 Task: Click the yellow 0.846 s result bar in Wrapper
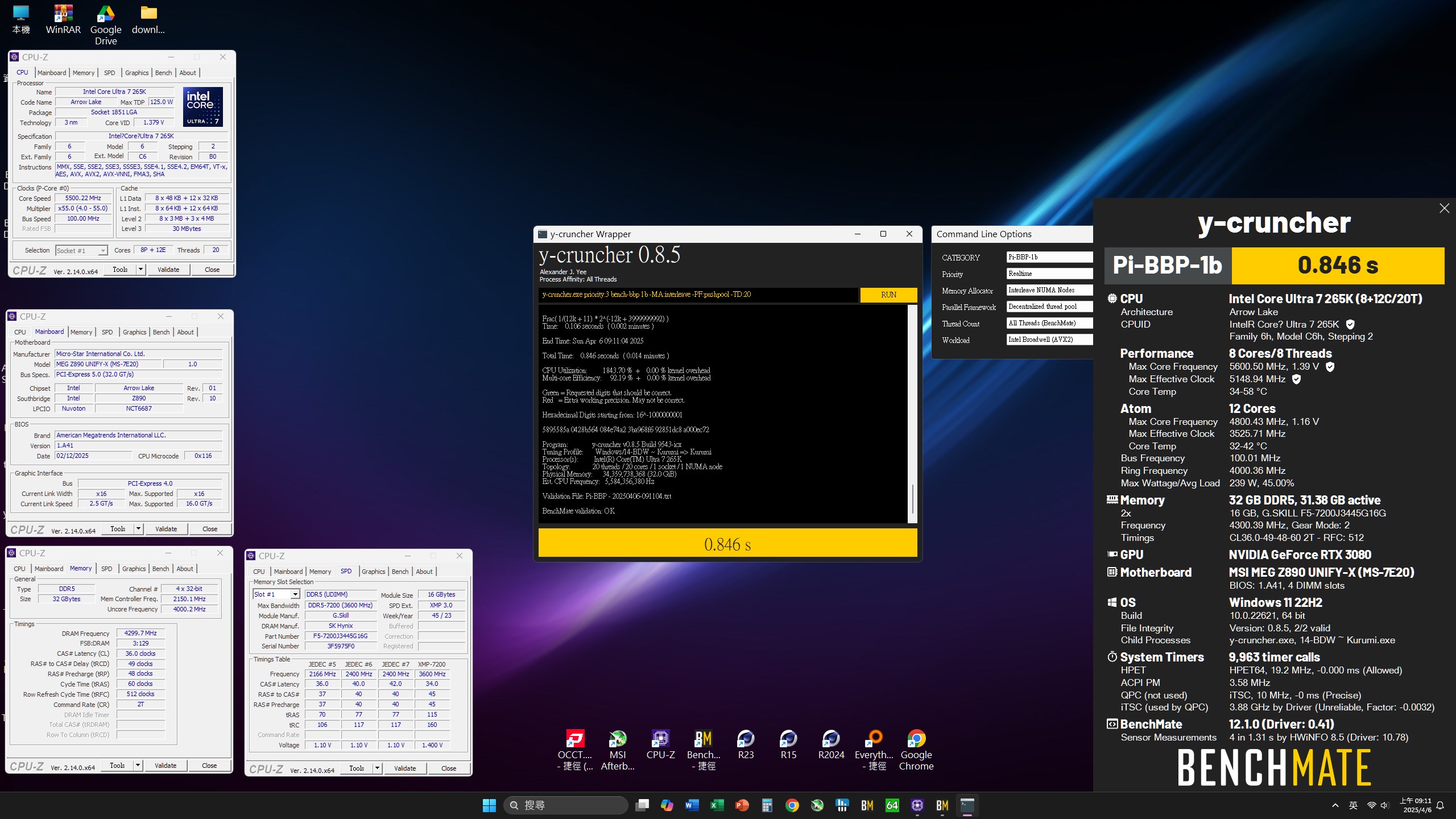(727, 544)
